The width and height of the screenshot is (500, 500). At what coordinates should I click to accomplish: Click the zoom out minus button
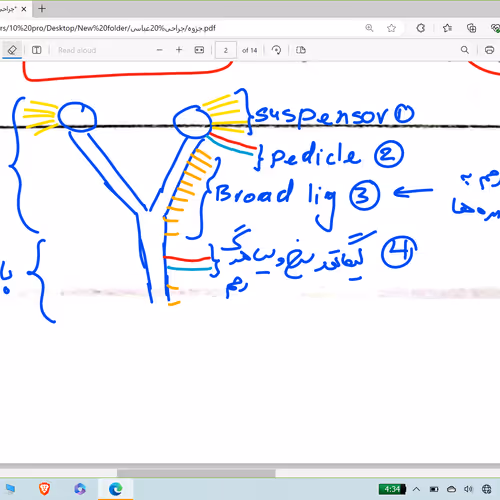(x=160, y=50)
